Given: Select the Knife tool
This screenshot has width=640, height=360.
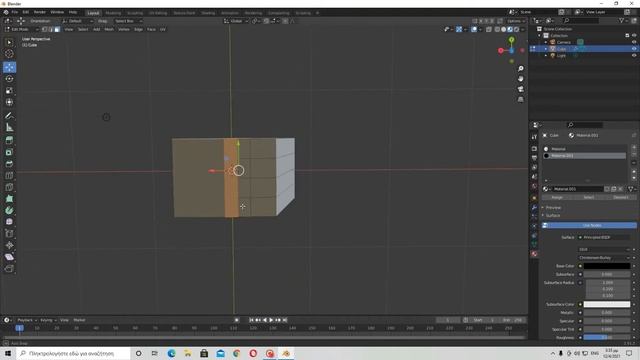Looking at the screenshot, I should click(x=9, y=187).
